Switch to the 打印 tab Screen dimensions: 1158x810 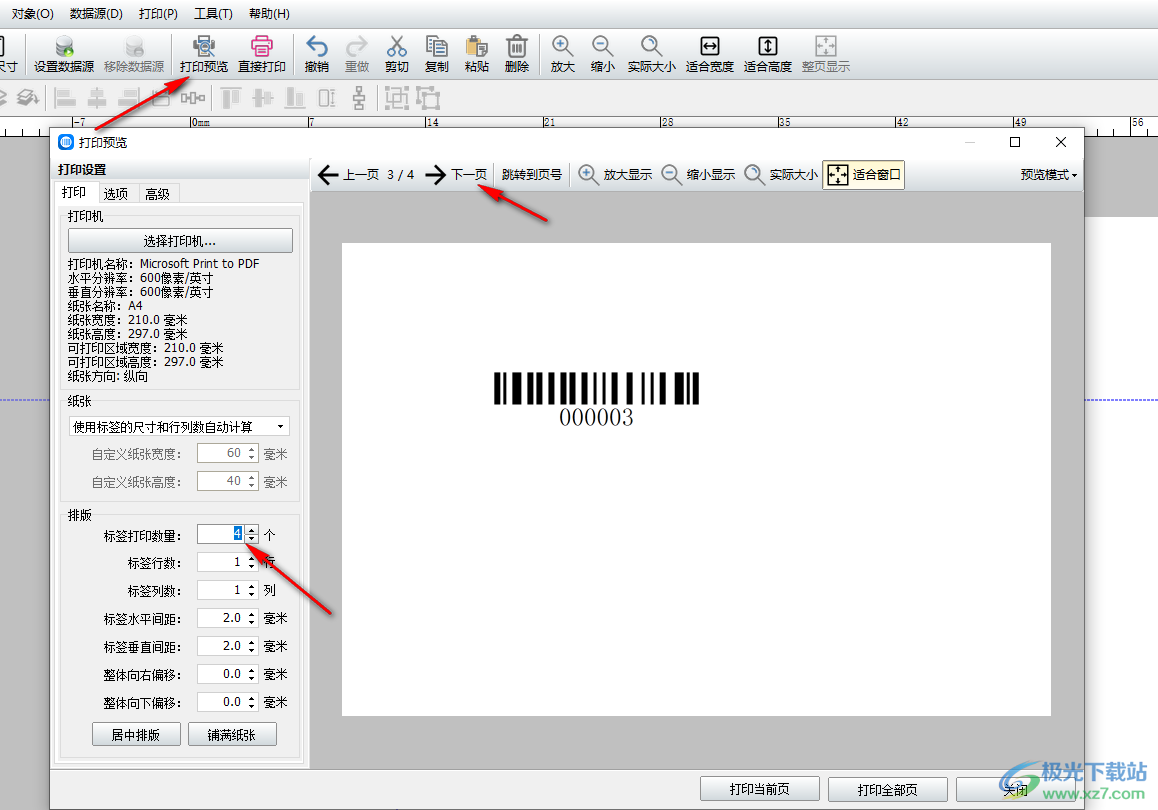click(x=74, y=193)
